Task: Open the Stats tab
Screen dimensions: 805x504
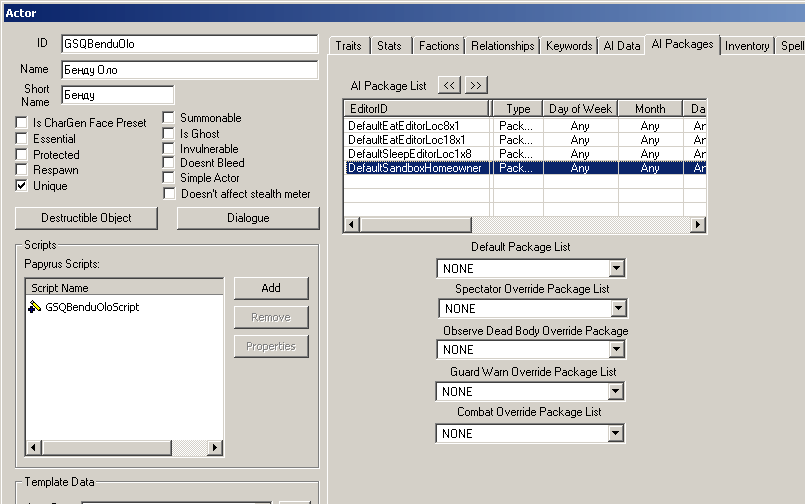Action: point(390,46)
